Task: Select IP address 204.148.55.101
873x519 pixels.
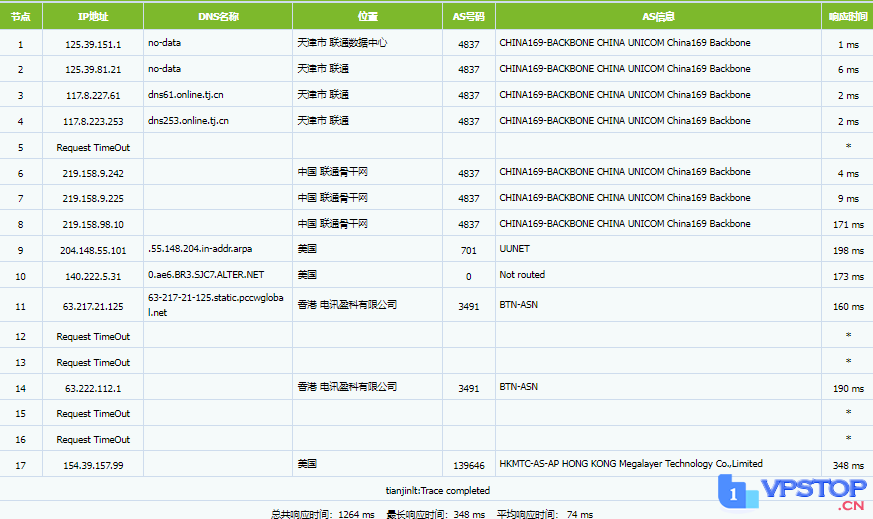Action: [93, 251]
